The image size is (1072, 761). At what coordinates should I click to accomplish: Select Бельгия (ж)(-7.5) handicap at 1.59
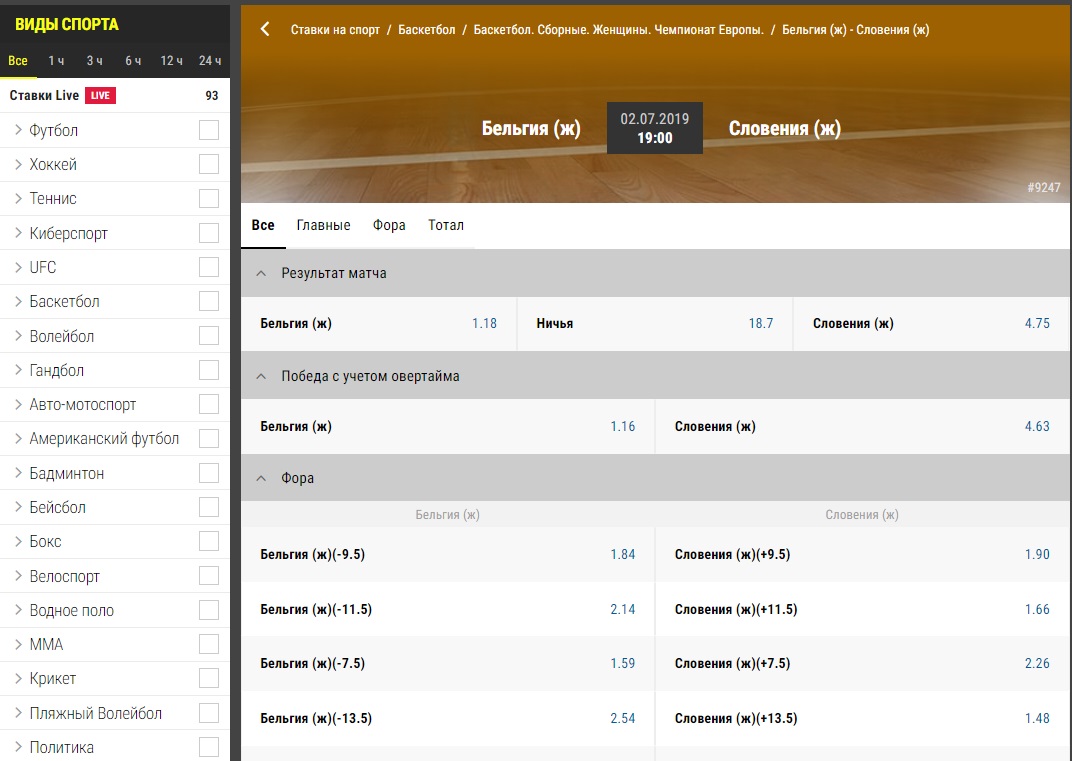click(x=448, y=663)
